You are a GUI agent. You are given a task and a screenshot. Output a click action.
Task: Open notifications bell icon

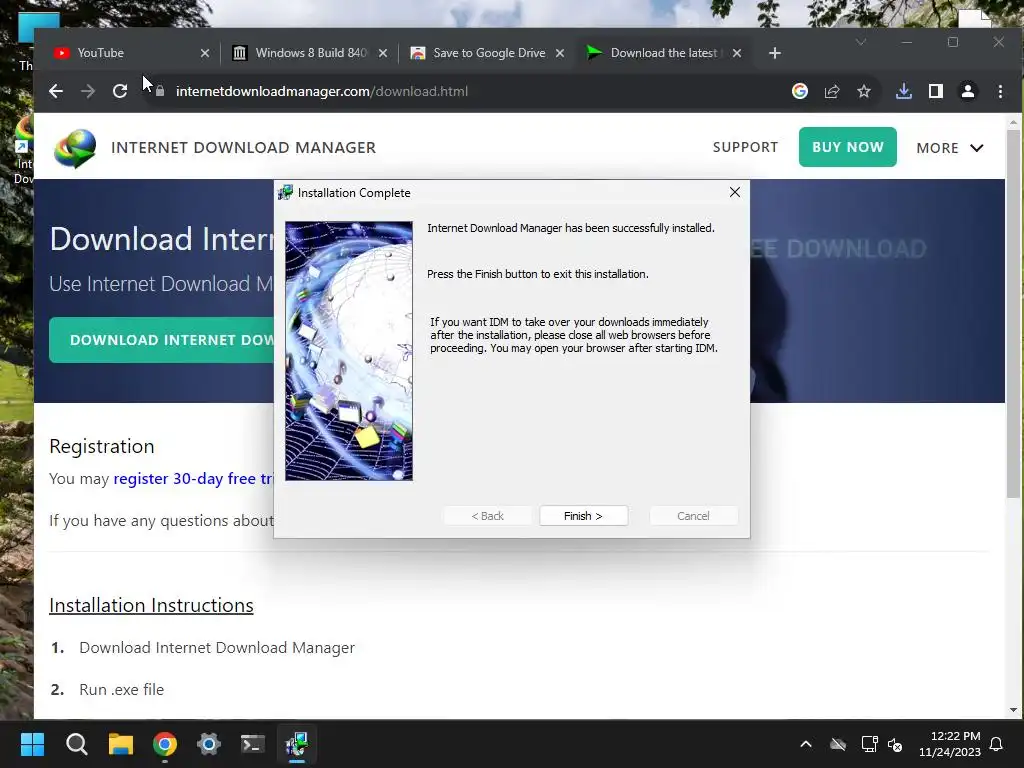(997, 744)
